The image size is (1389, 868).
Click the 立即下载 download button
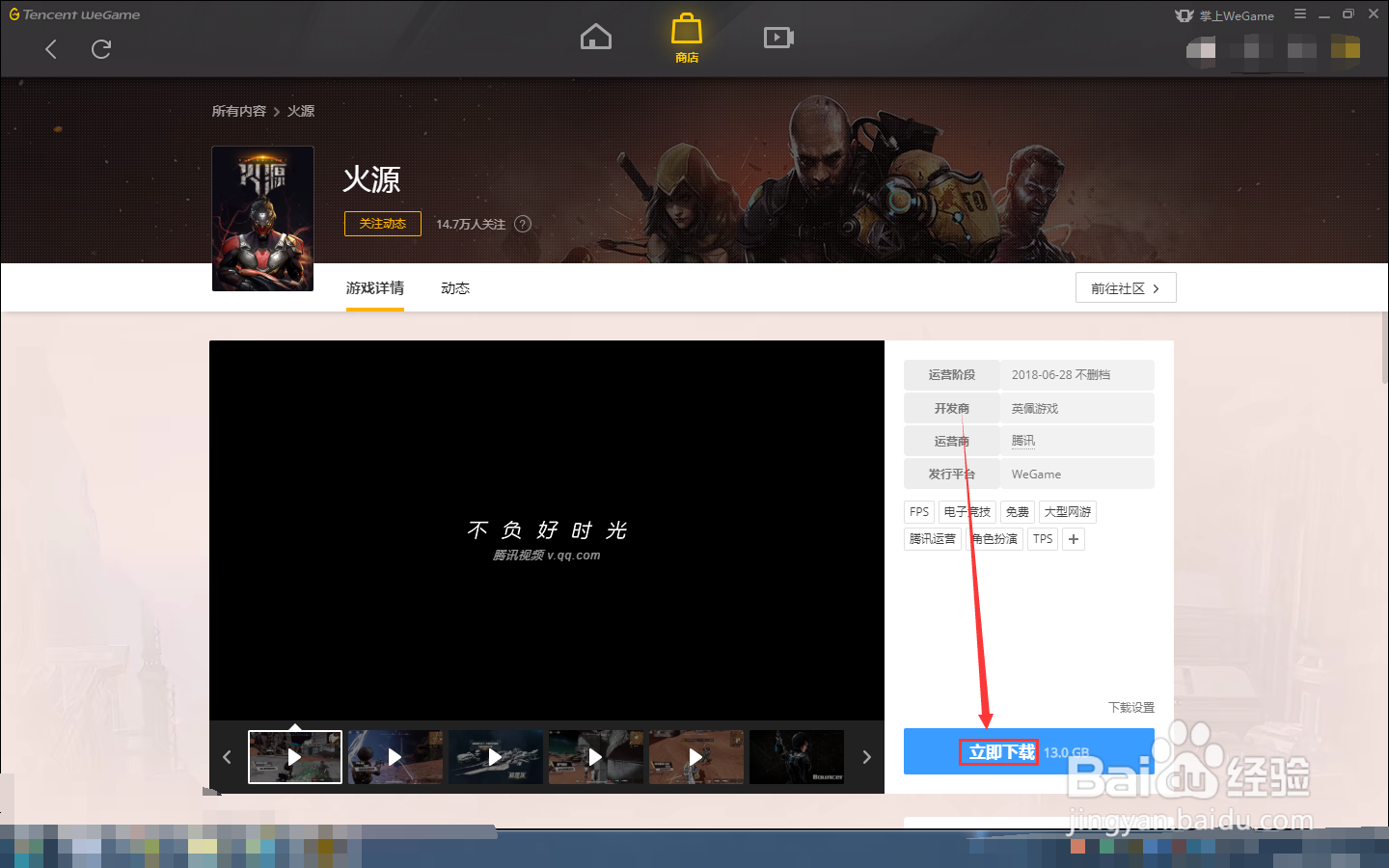coord(1029,752)
